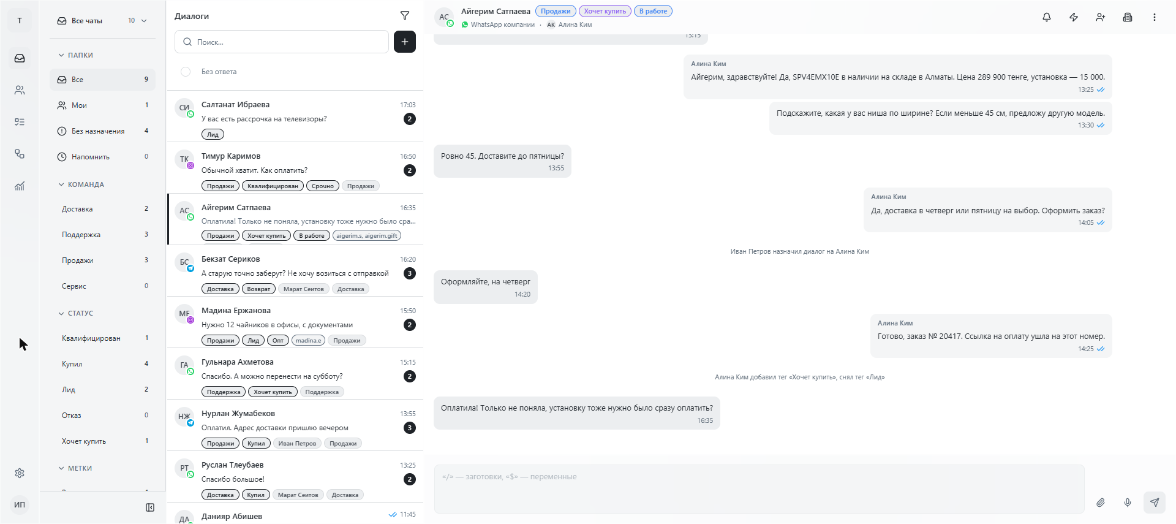Open chat options three-dot menu
Viewport: 1176px width, 524px height.
(1154, 17)
